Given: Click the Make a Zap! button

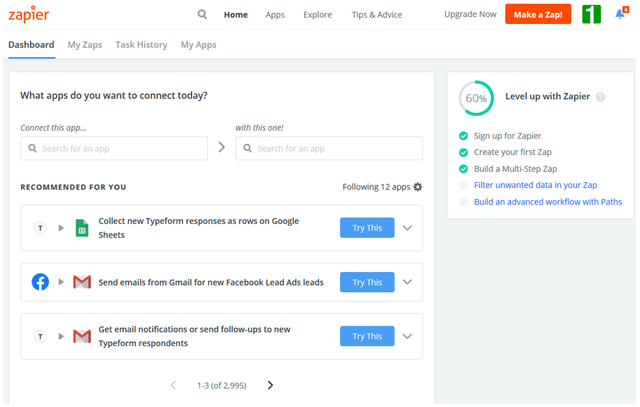Looking at the screenshot, I should (538, 14).
